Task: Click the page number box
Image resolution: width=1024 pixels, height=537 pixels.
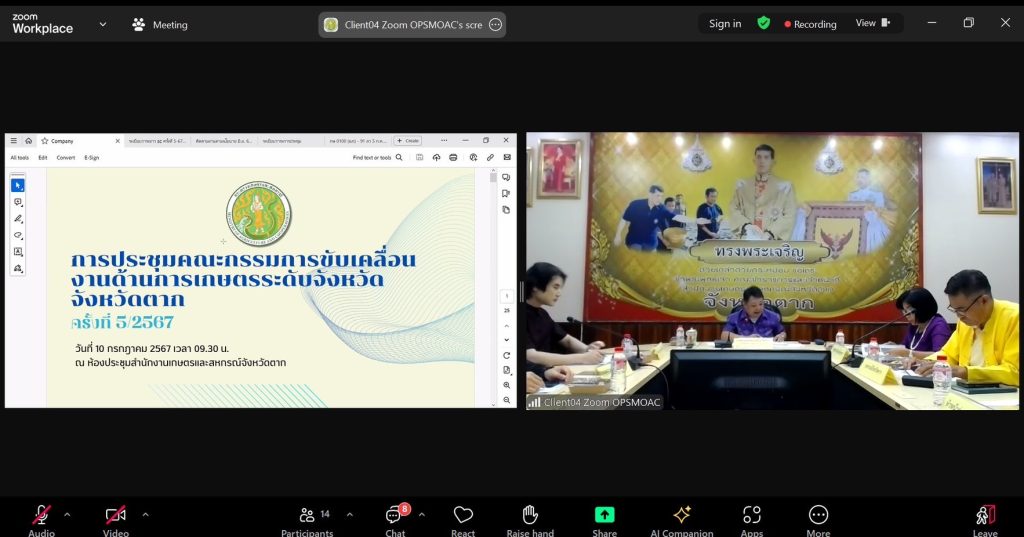Action: pyautogui.click(x=507, y=297)
